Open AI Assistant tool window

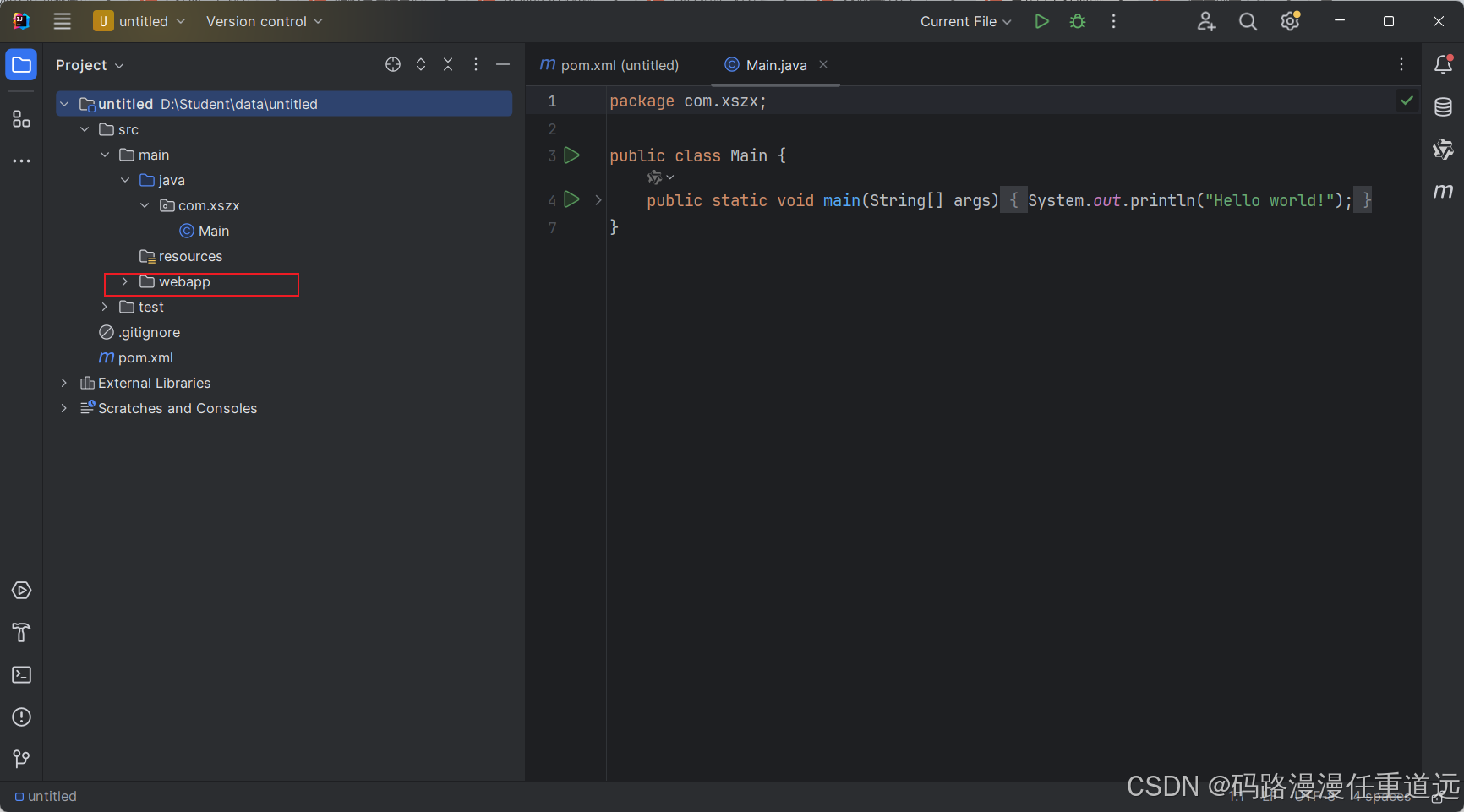1443,150
